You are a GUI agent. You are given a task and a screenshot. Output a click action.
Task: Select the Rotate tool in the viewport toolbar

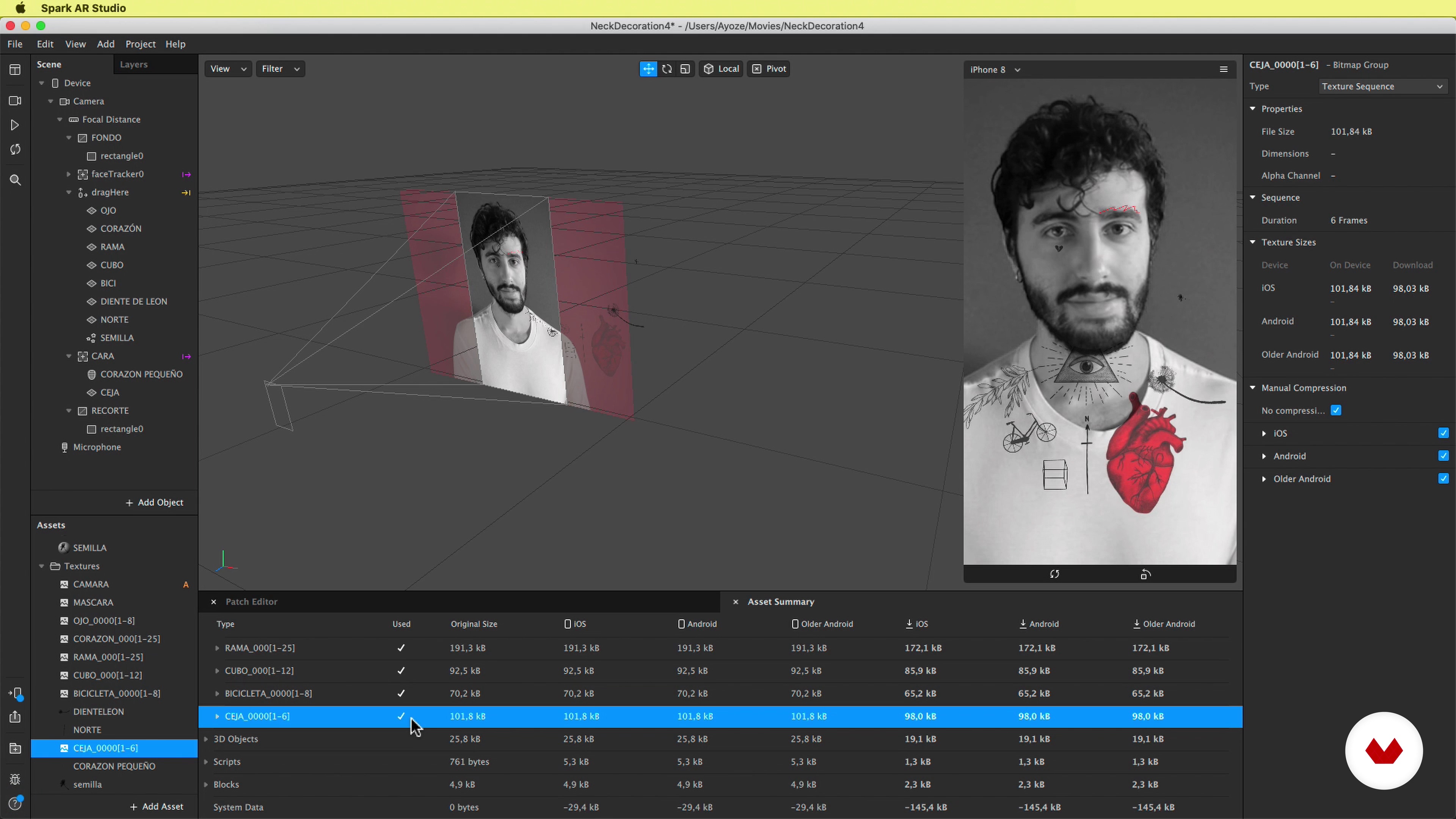click(667, 69)
